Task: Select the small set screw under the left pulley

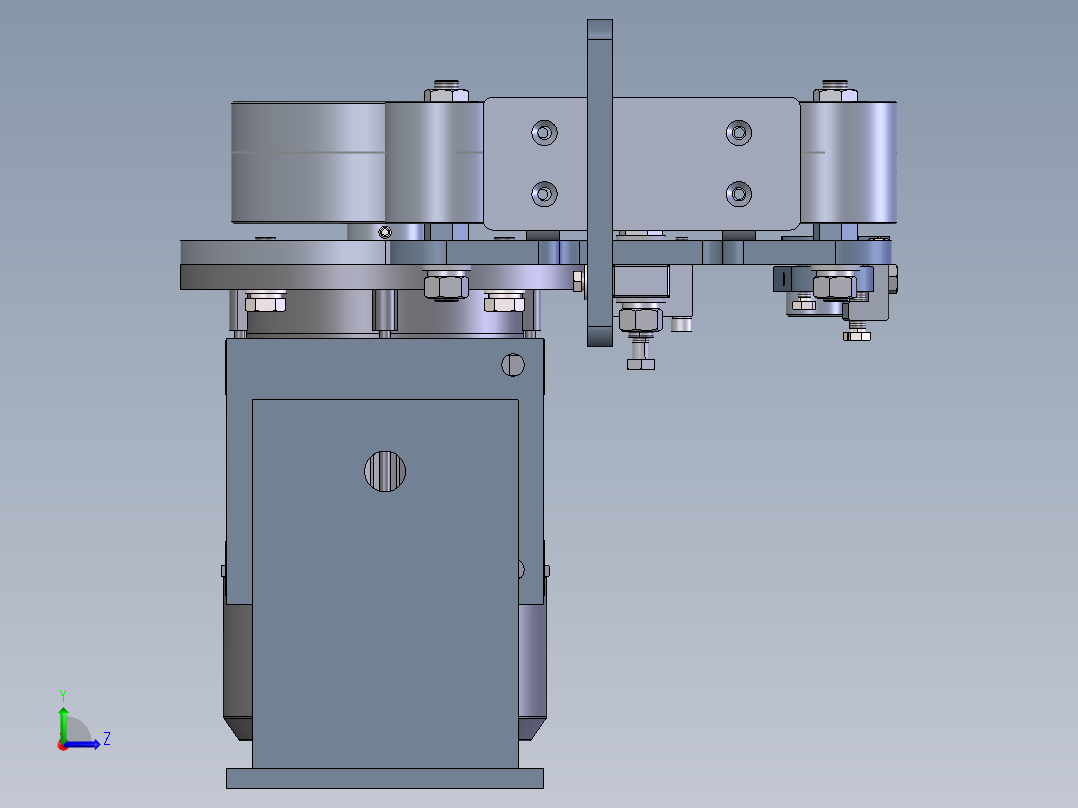Action: [385, 232]
